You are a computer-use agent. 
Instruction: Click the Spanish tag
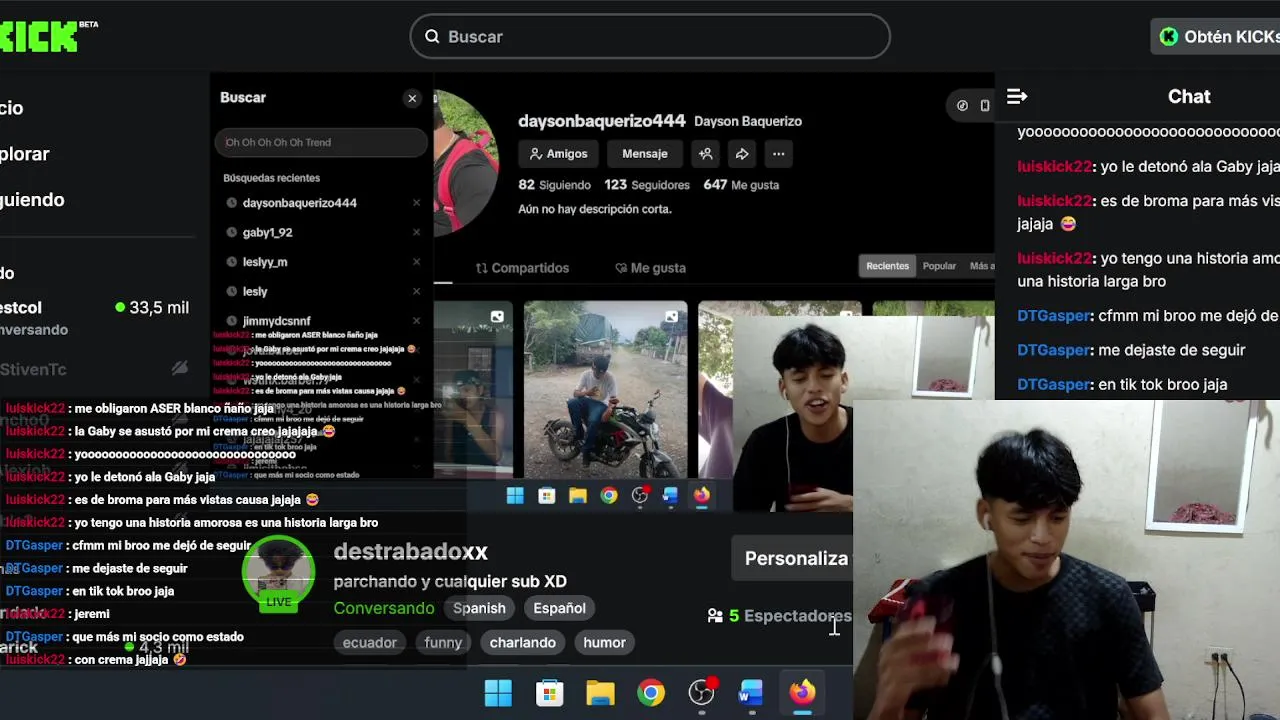click(479, 608)
